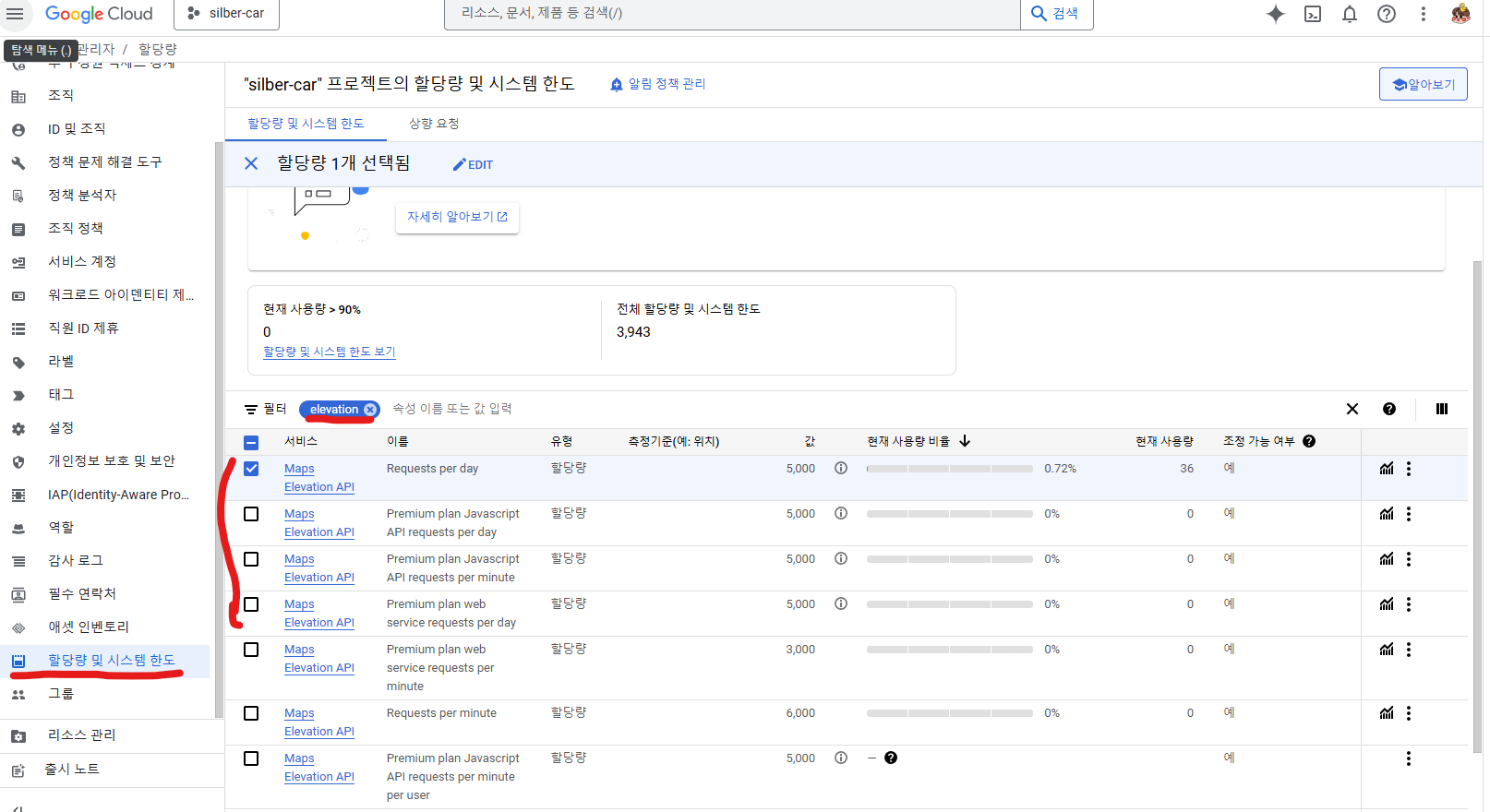Open chart for Premium plan web per minute row
This screenshot has width=1490, height=812.
click(x=1387, y=650)
